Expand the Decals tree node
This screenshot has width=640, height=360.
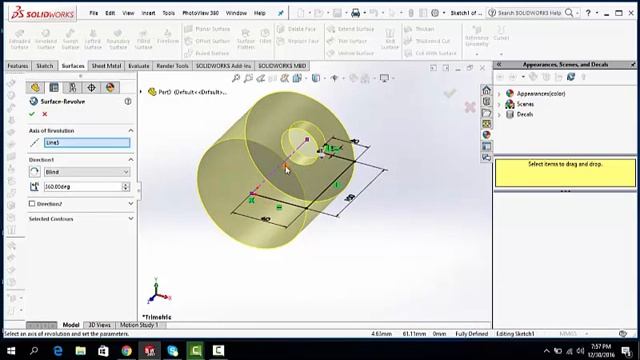click(x=499, y=115)
